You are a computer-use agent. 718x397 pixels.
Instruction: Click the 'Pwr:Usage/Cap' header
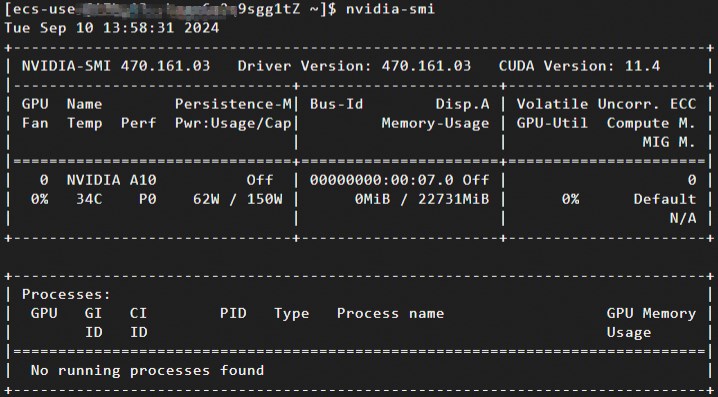point(233,123)
